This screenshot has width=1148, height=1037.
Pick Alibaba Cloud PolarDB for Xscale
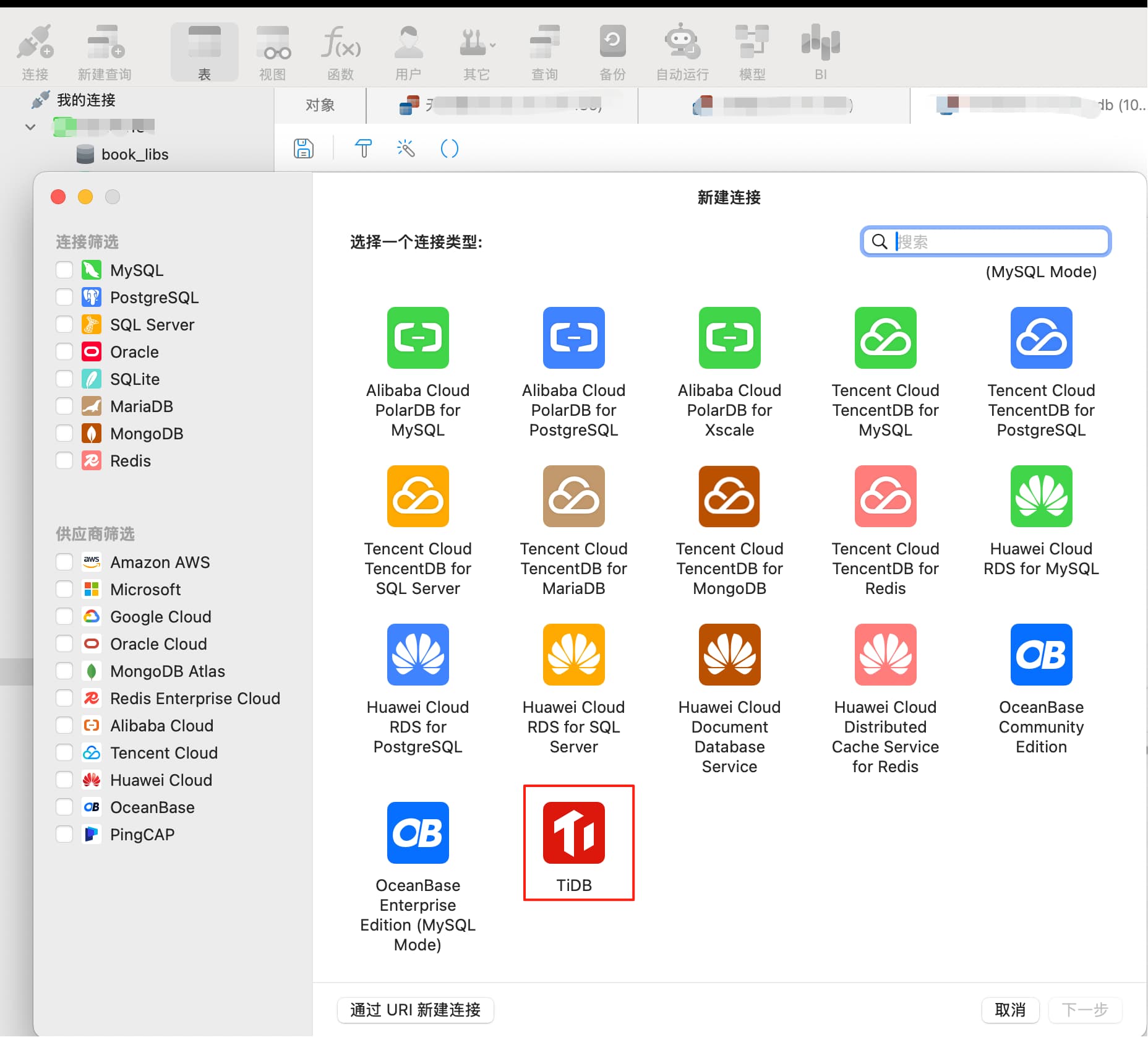(x=730, y=338)
